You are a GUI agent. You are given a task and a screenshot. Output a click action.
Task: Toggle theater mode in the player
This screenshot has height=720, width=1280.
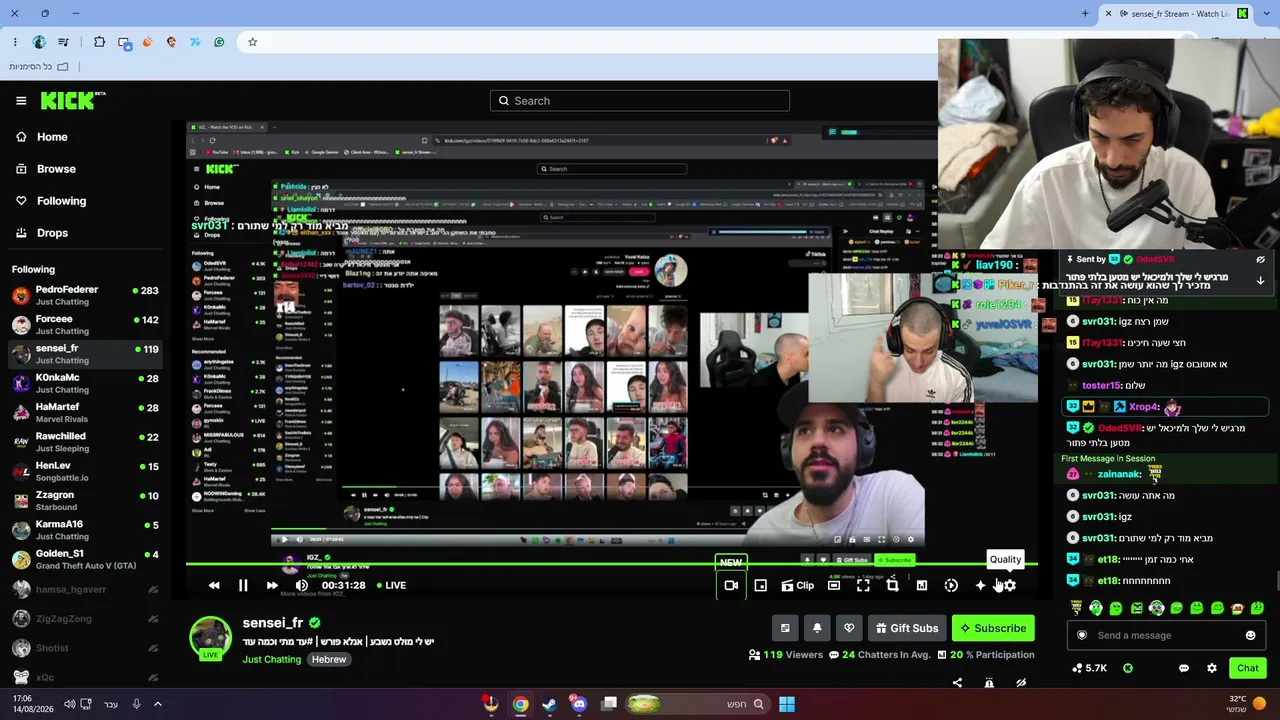pyautogui.click(x=834, y=585)
